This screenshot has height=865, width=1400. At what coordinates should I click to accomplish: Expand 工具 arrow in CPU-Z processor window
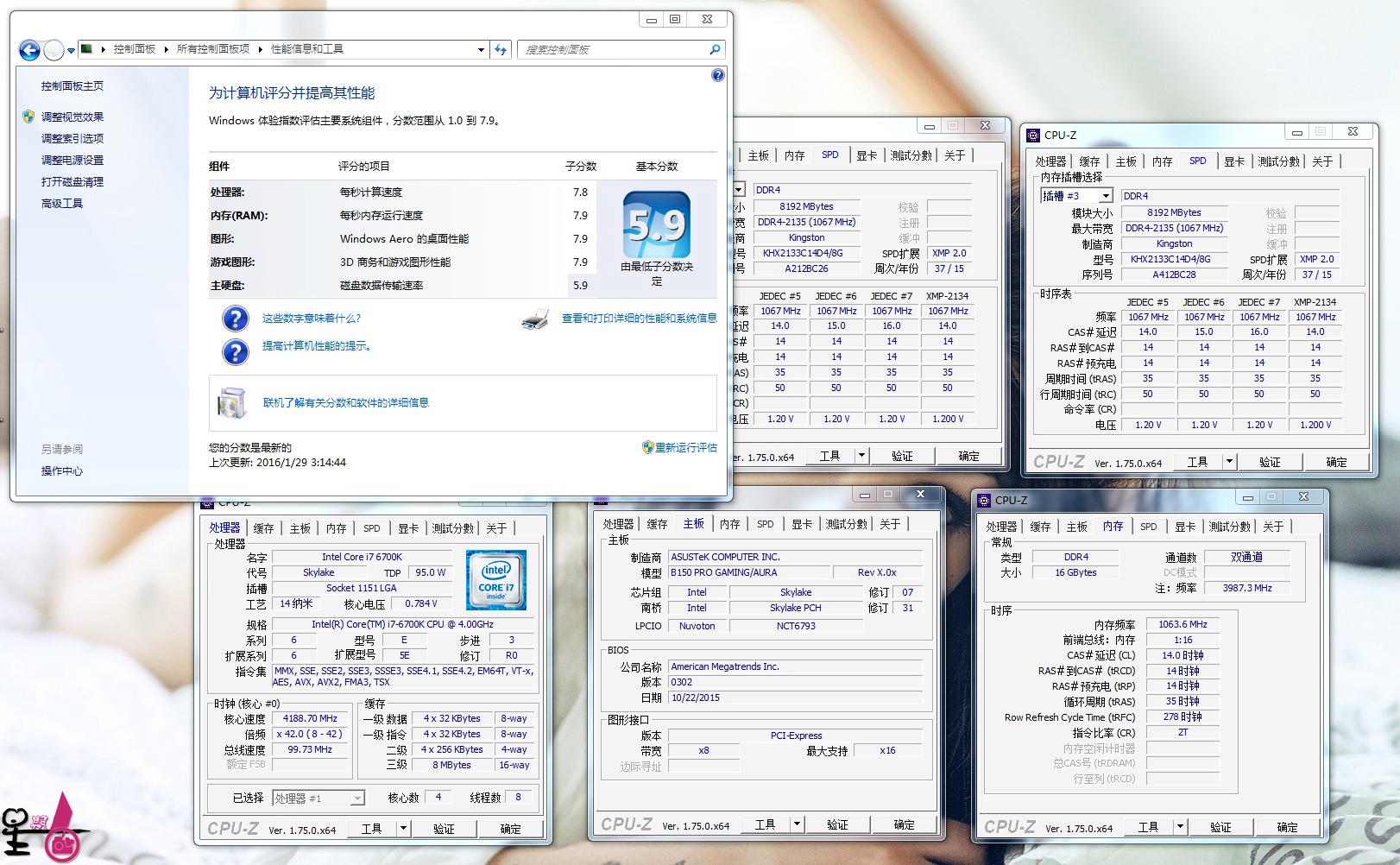(403, 829)
